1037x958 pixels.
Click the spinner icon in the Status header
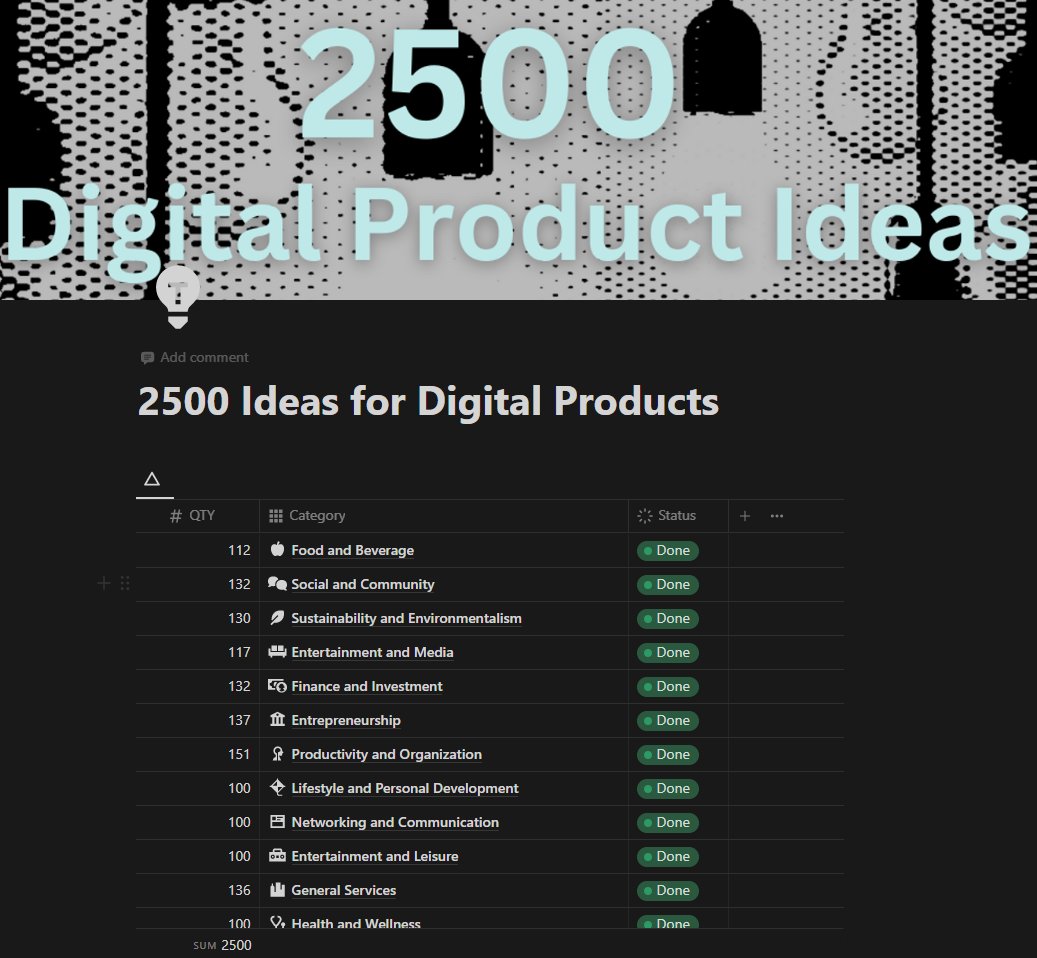[644, 515]
